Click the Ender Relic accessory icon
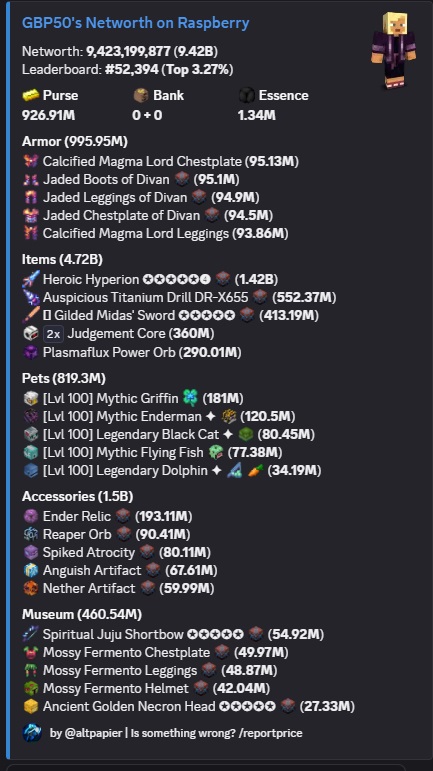 coord(30,516)
